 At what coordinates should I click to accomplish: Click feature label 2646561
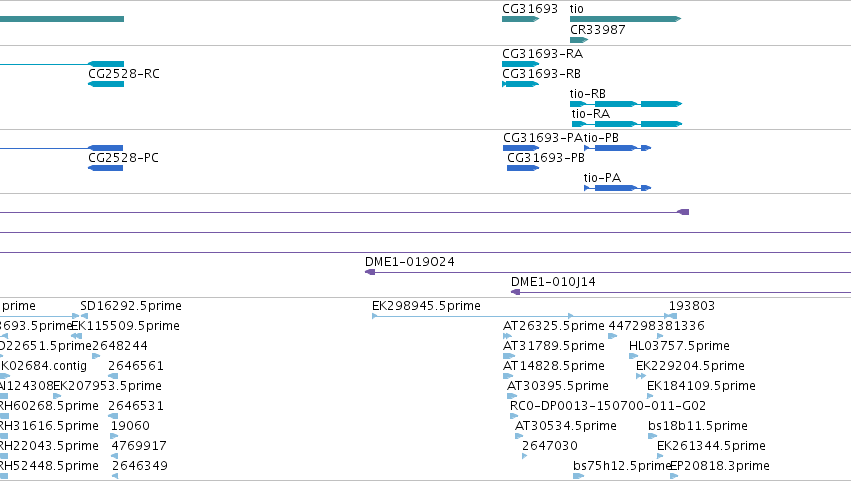coord(136,366)
